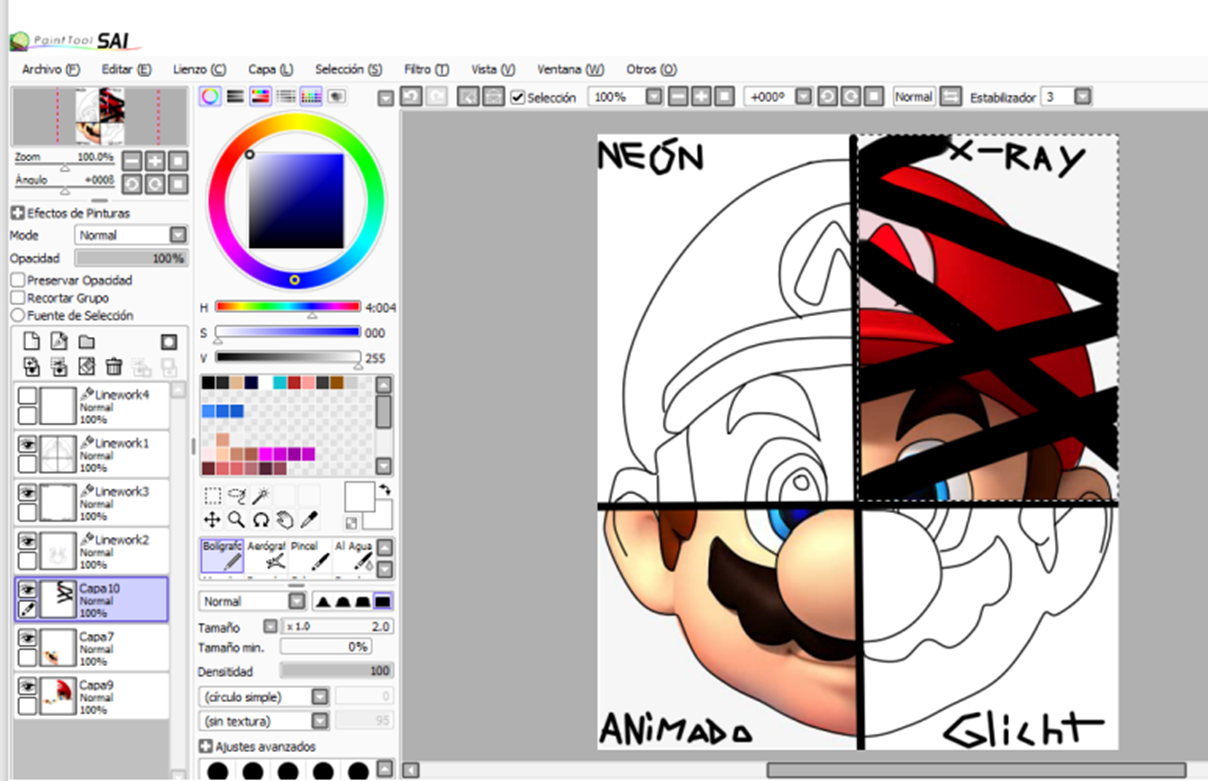Choose the Pincel brush tool
This screenshot has width=1208, height=781.
(x=309, y=556)
